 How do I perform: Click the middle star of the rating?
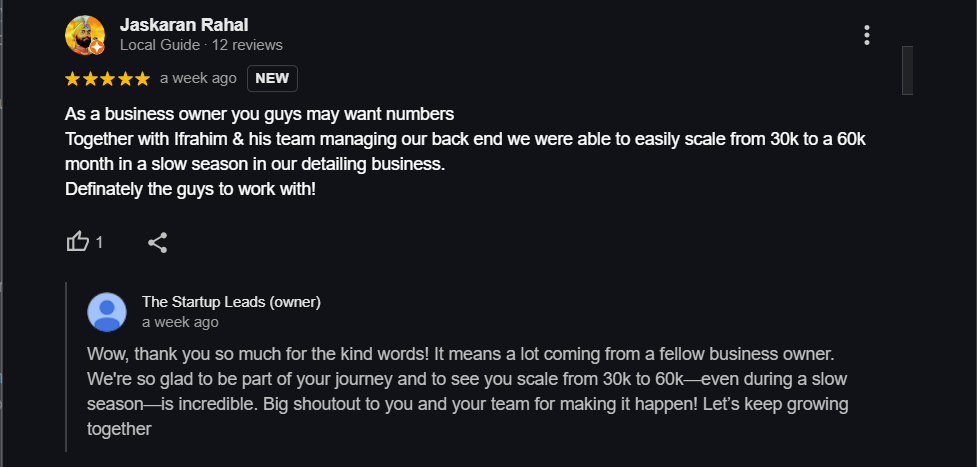(108, 78)
